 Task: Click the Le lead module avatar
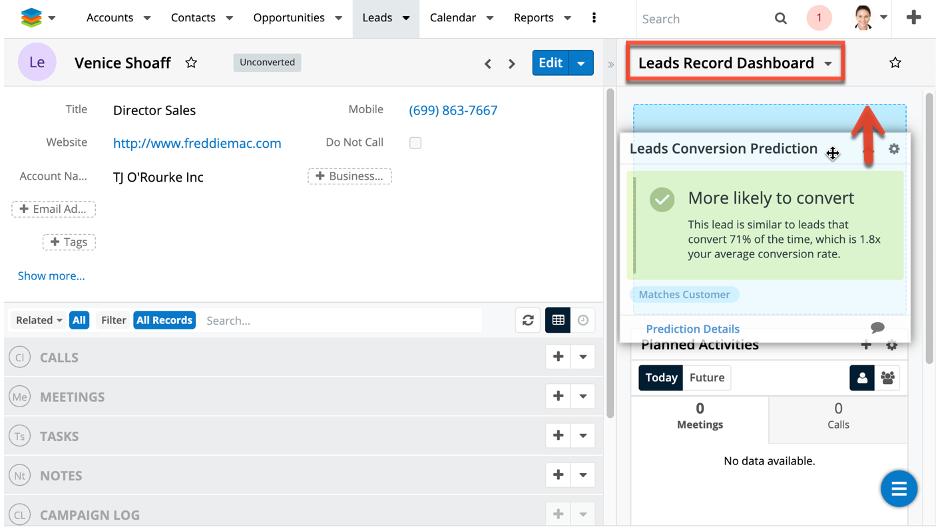[x=37, y=62]
